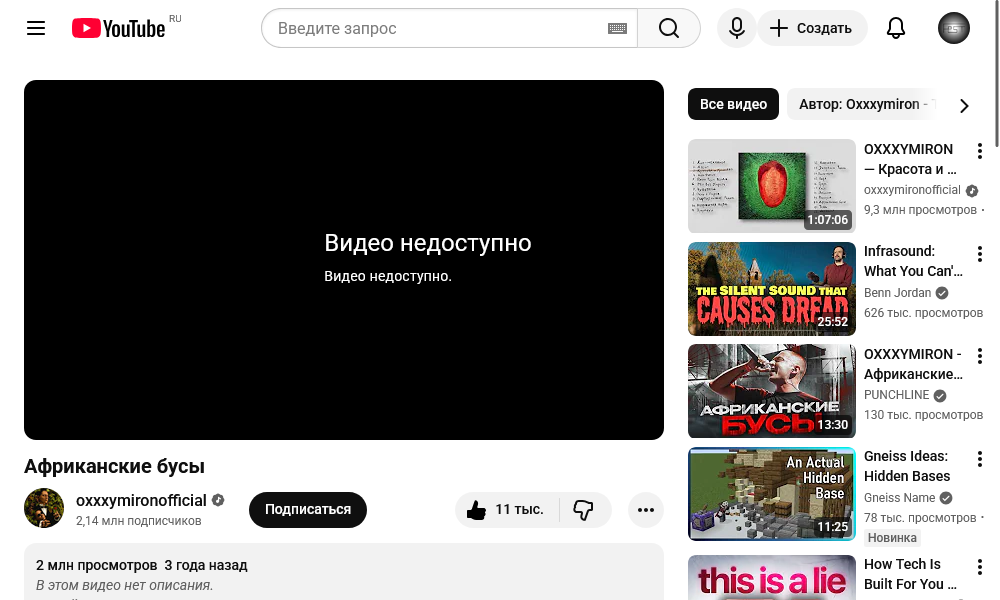Image resolution: width=1000 pixels, height=600 pixels.
Task: Open more actions ellipsis under video
Action: tap(645, 509)
